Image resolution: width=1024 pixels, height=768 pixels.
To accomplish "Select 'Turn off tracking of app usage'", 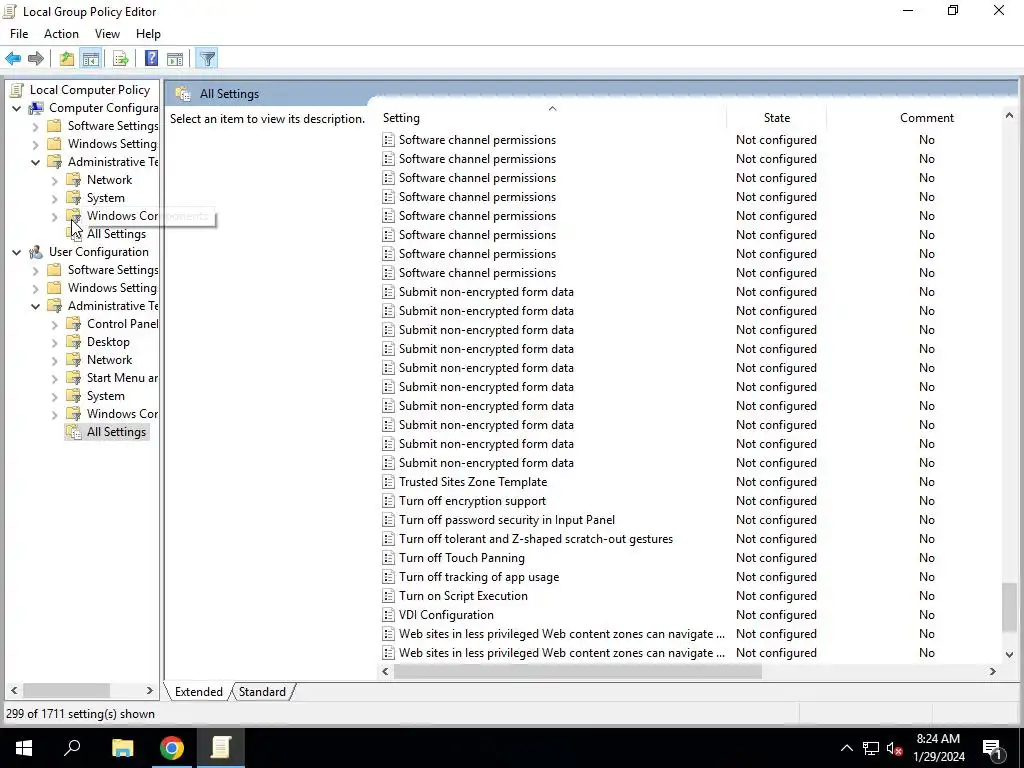I will coord(479,577).
